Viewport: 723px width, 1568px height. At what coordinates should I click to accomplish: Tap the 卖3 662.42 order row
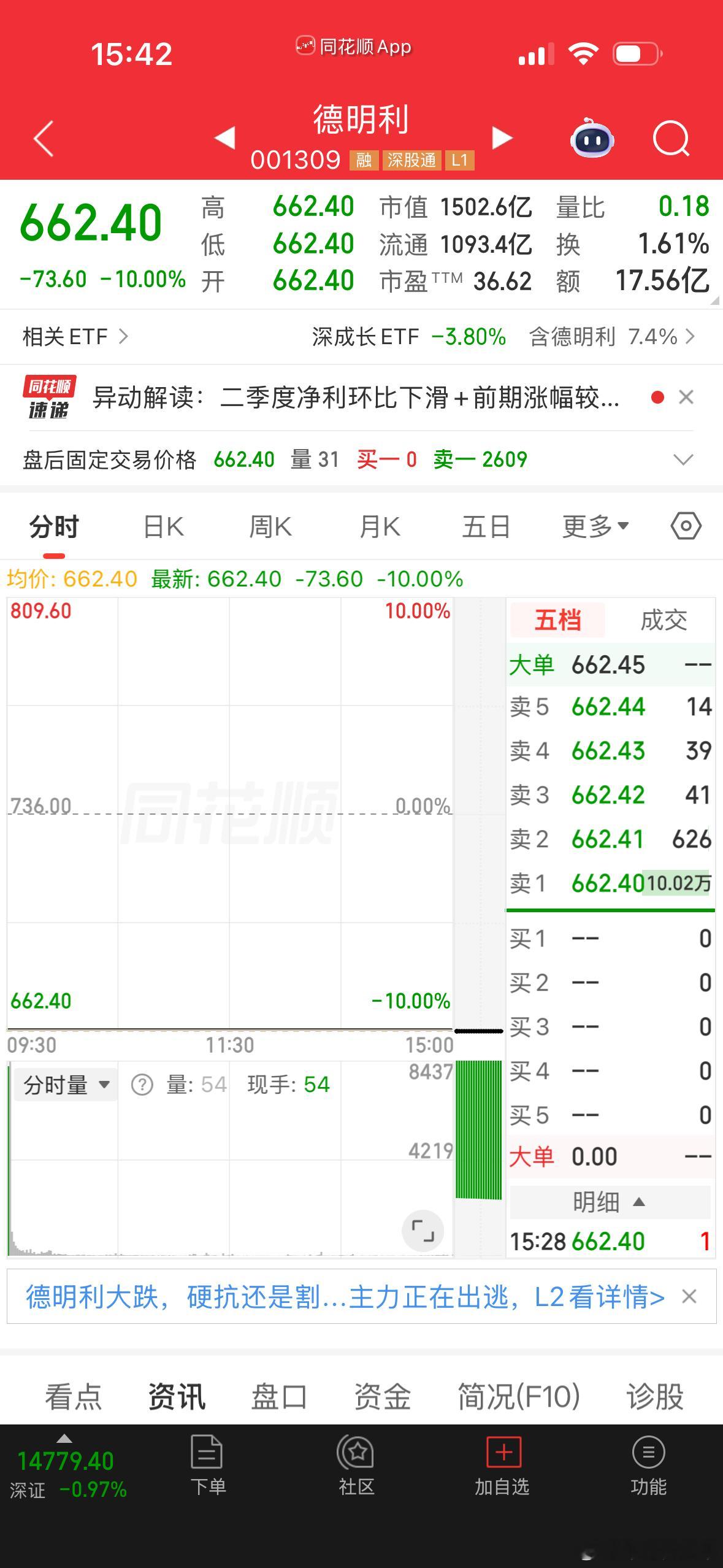[611, 795]
